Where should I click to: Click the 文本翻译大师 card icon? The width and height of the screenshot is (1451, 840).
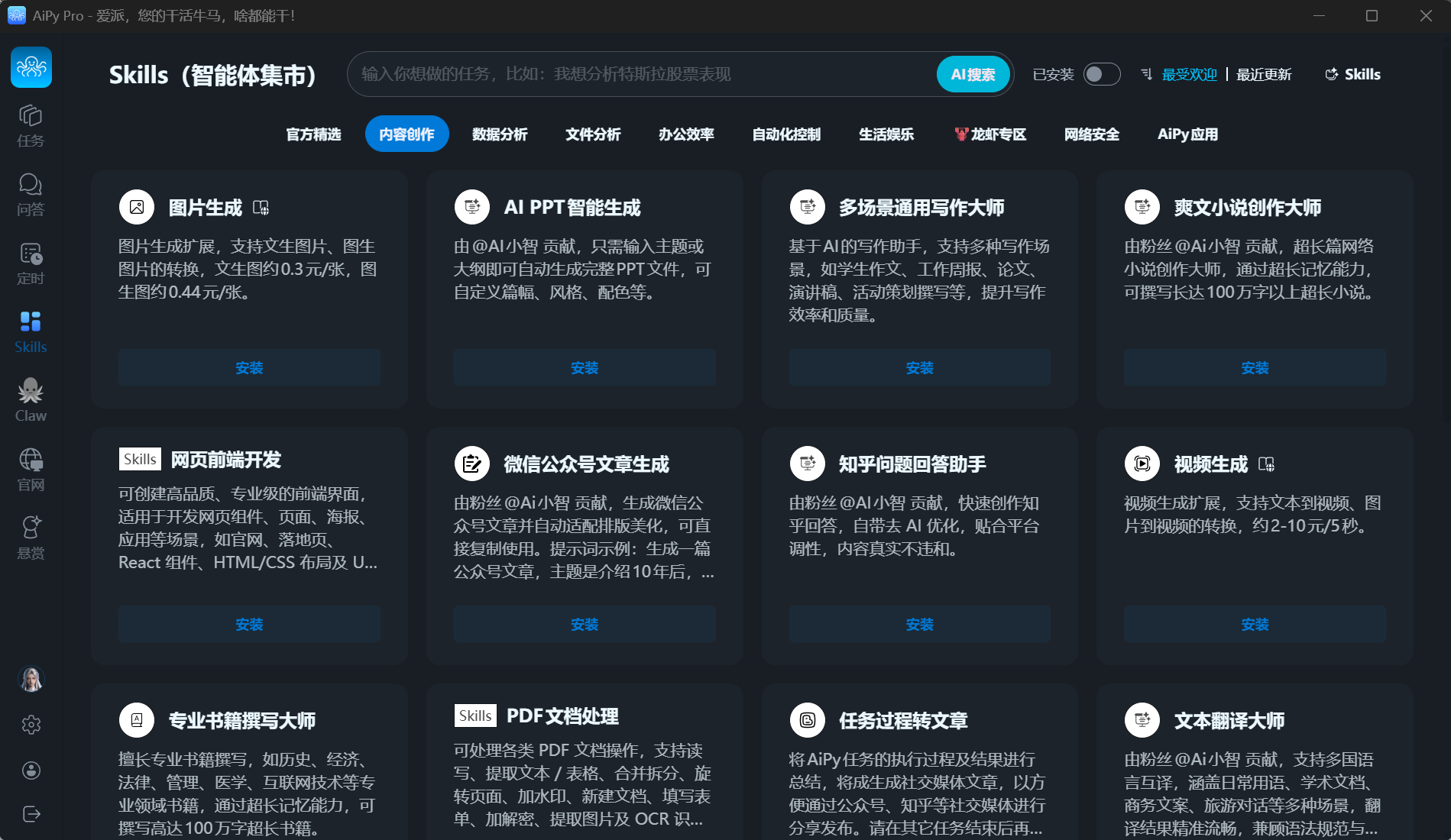[1142, 720]
